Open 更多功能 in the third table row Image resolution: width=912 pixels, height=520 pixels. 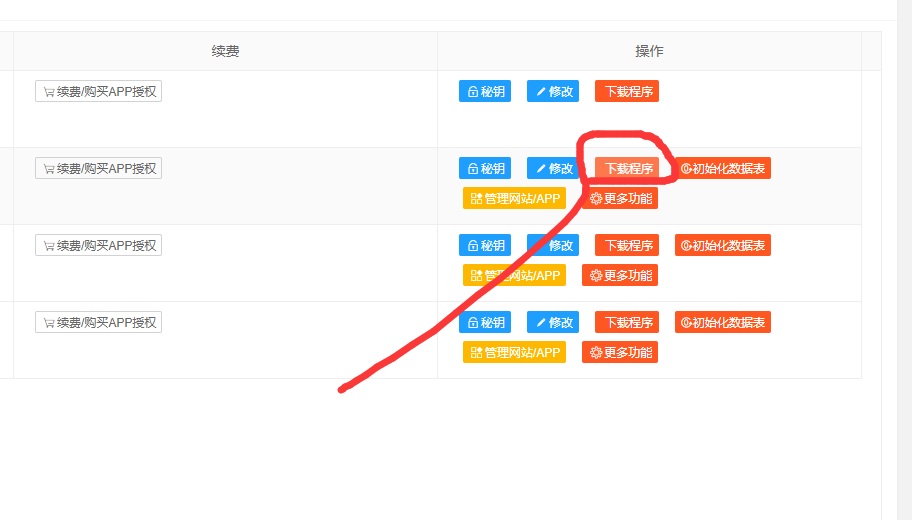point(620,275)
